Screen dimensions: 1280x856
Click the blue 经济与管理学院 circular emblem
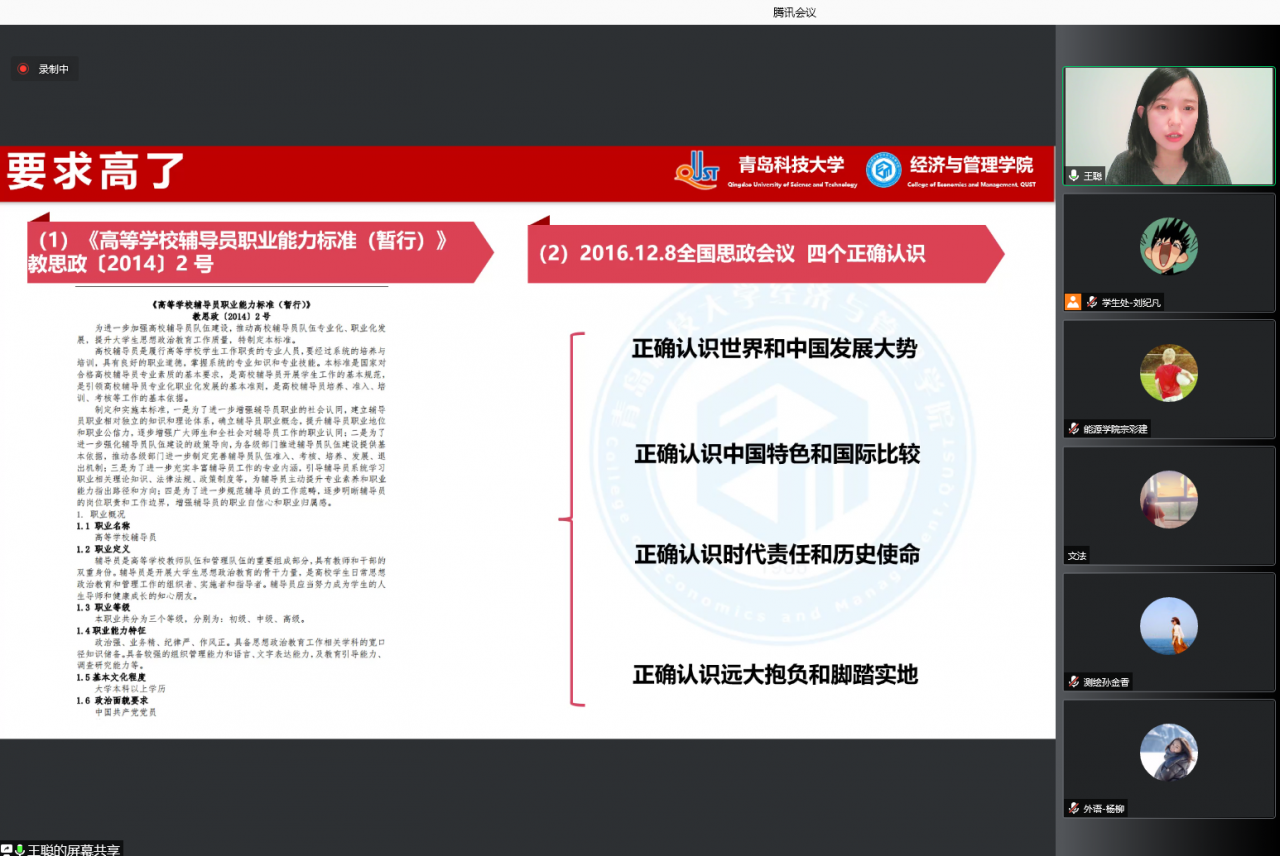click(x=883, y=170)
